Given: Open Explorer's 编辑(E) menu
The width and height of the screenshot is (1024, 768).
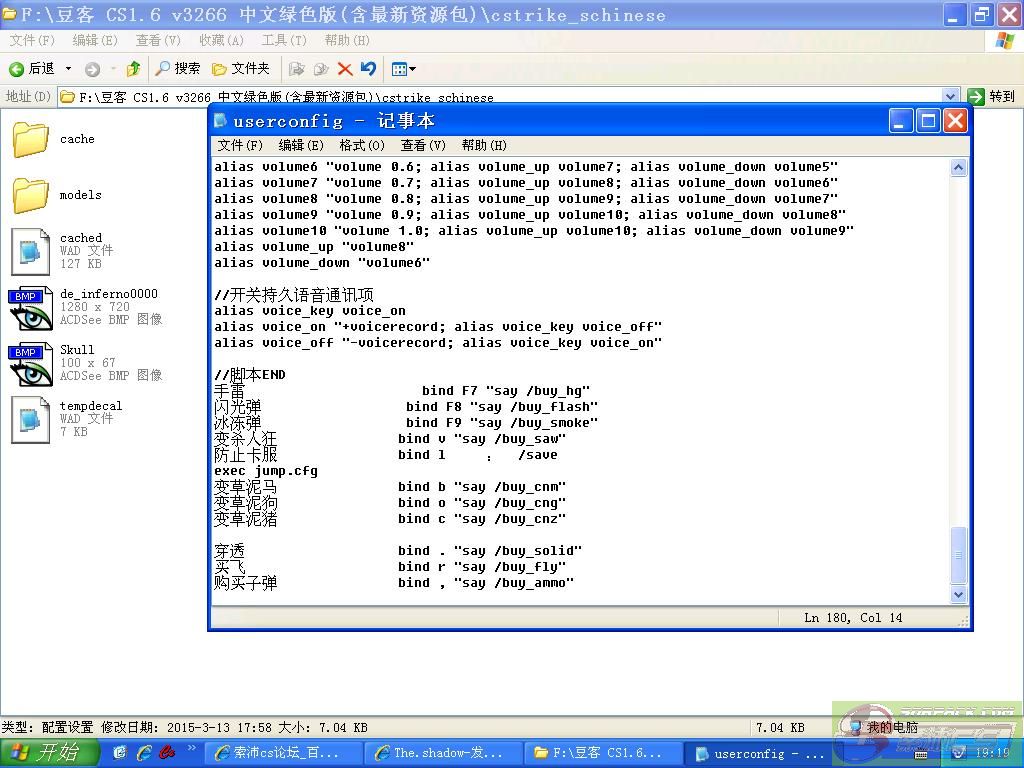Looking at the screenshot, I should pos(95,40).
